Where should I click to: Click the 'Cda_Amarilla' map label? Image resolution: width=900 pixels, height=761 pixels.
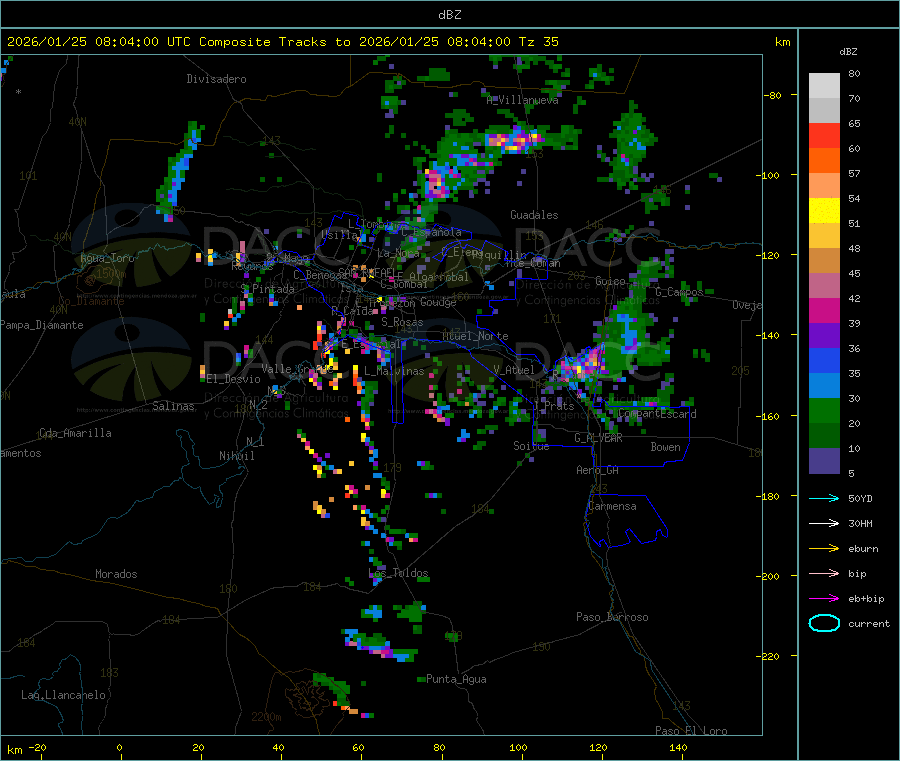(x=75, y=433)
